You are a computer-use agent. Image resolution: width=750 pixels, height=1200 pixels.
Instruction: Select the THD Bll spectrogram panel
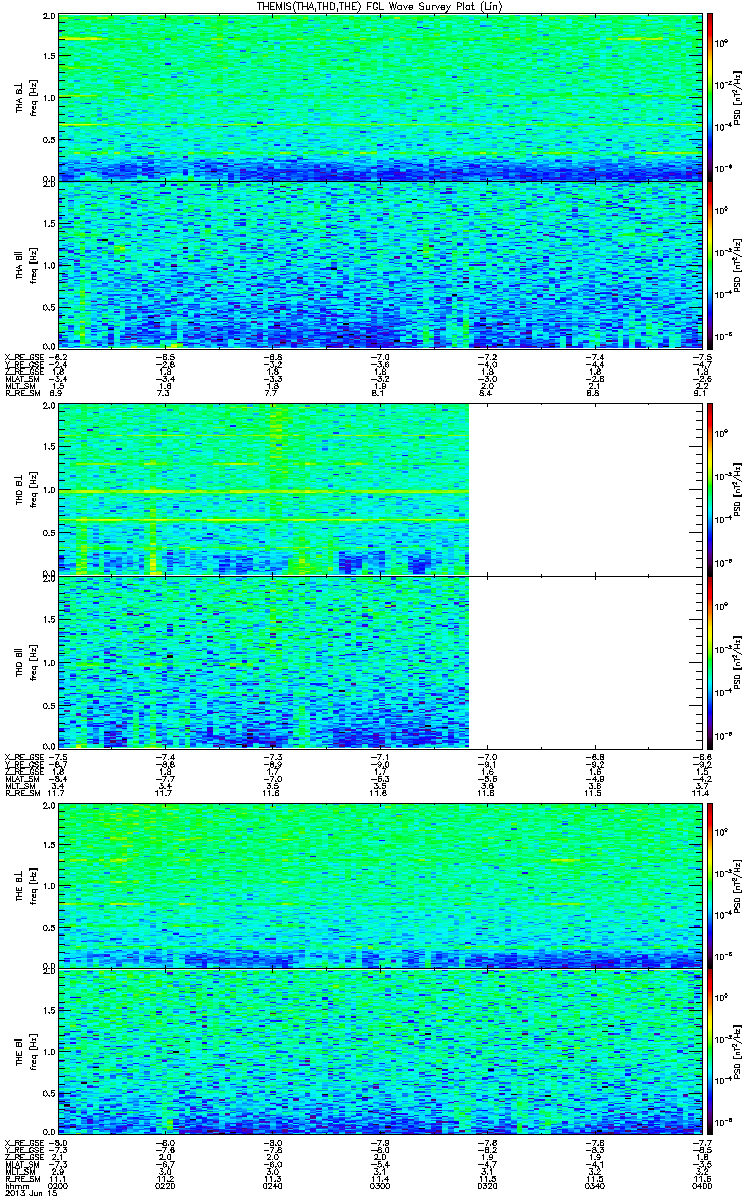pyautogui.click(x=380, y=662)
